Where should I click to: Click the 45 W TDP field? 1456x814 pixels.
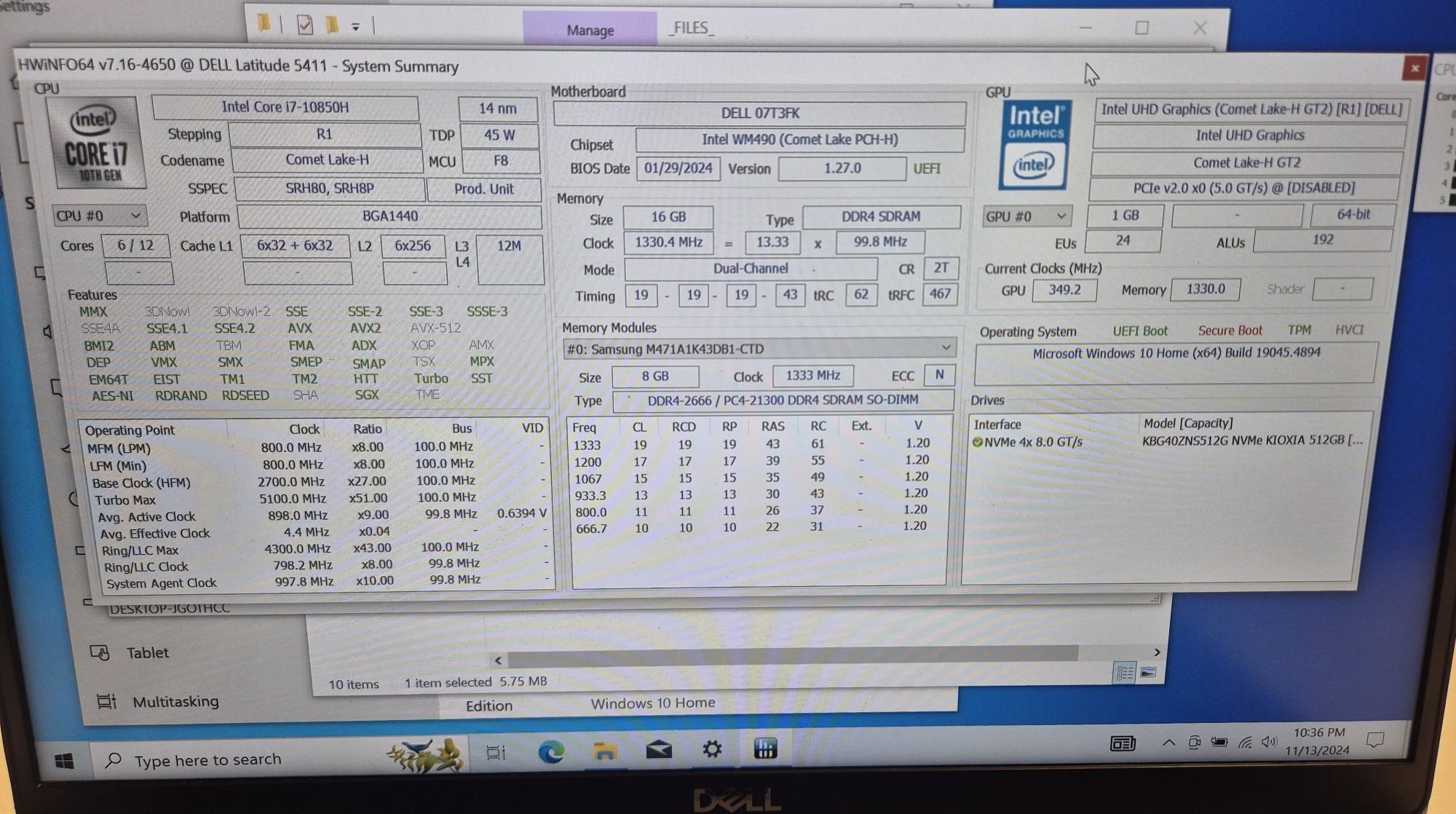499,135
